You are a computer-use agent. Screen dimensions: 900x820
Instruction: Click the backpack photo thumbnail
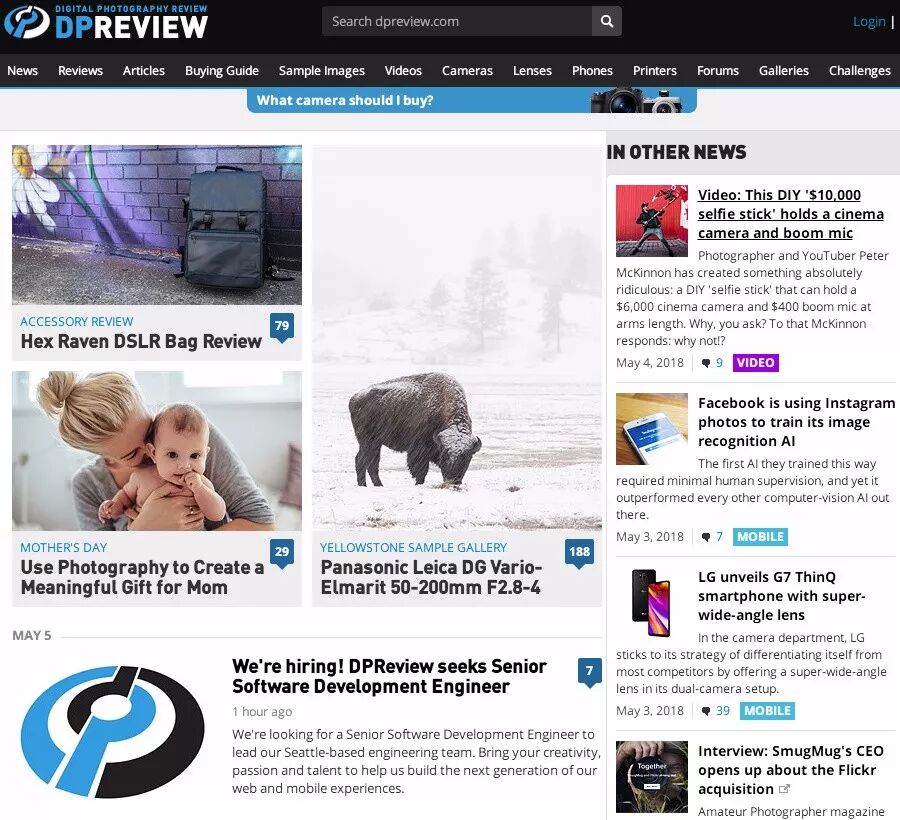(157, 224)
